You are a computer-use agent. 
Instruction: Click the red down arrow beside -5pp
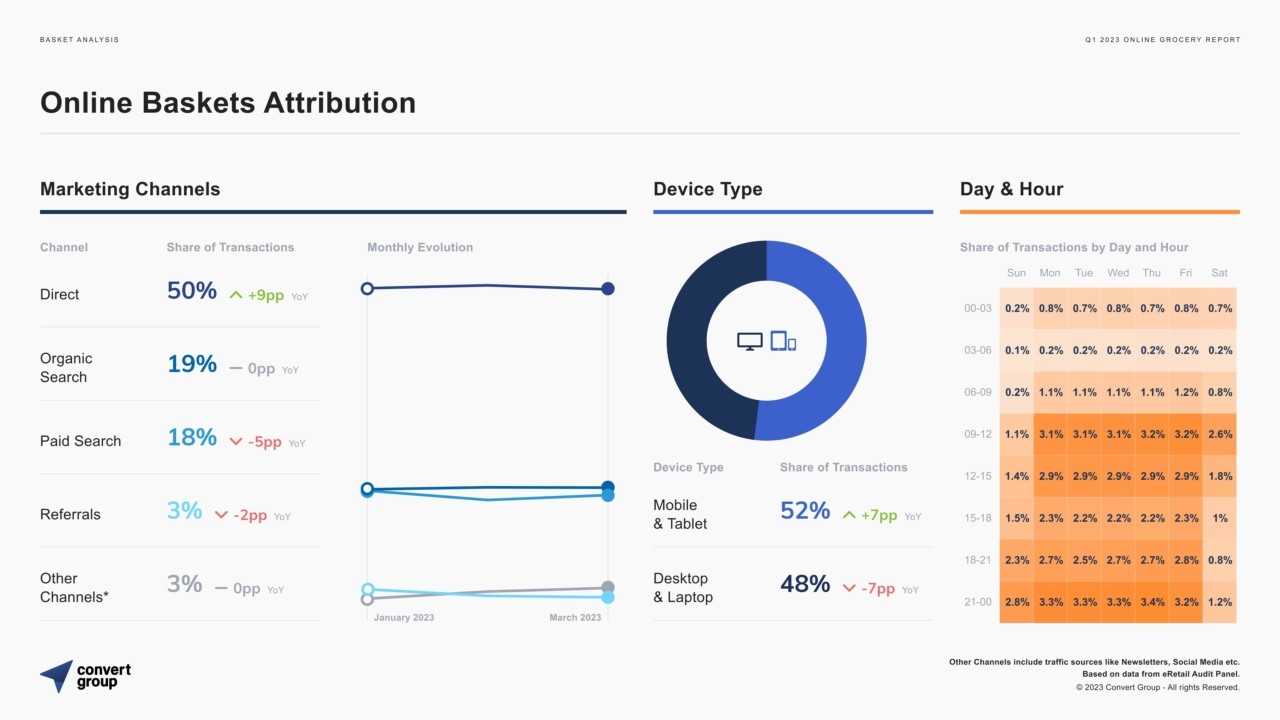[236, 442]
